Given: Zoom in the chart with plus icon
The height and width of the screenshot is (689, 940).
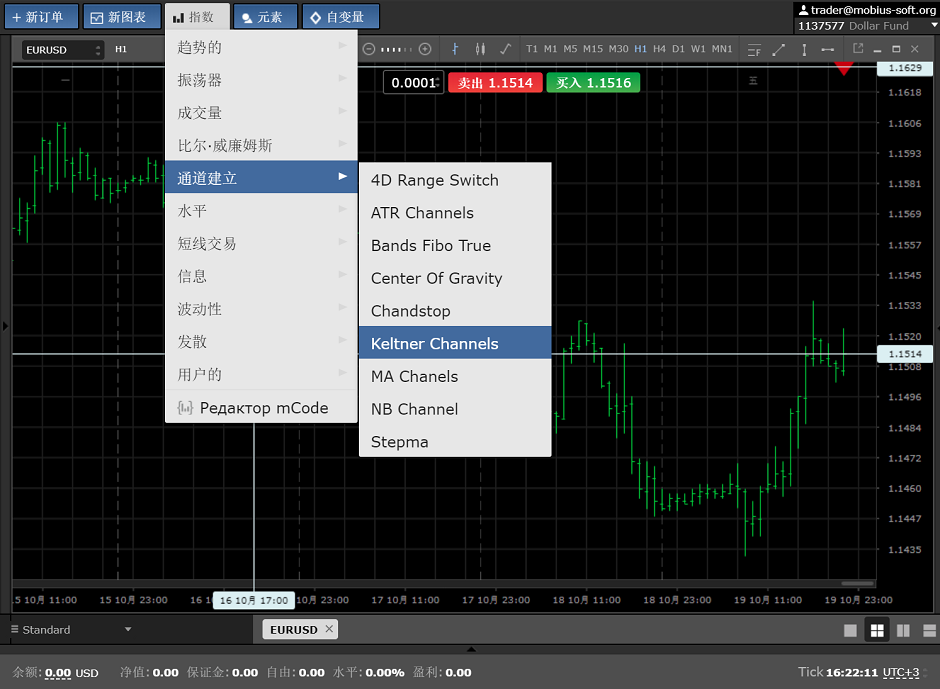Looking at the screenshot, I should (425, 49).
